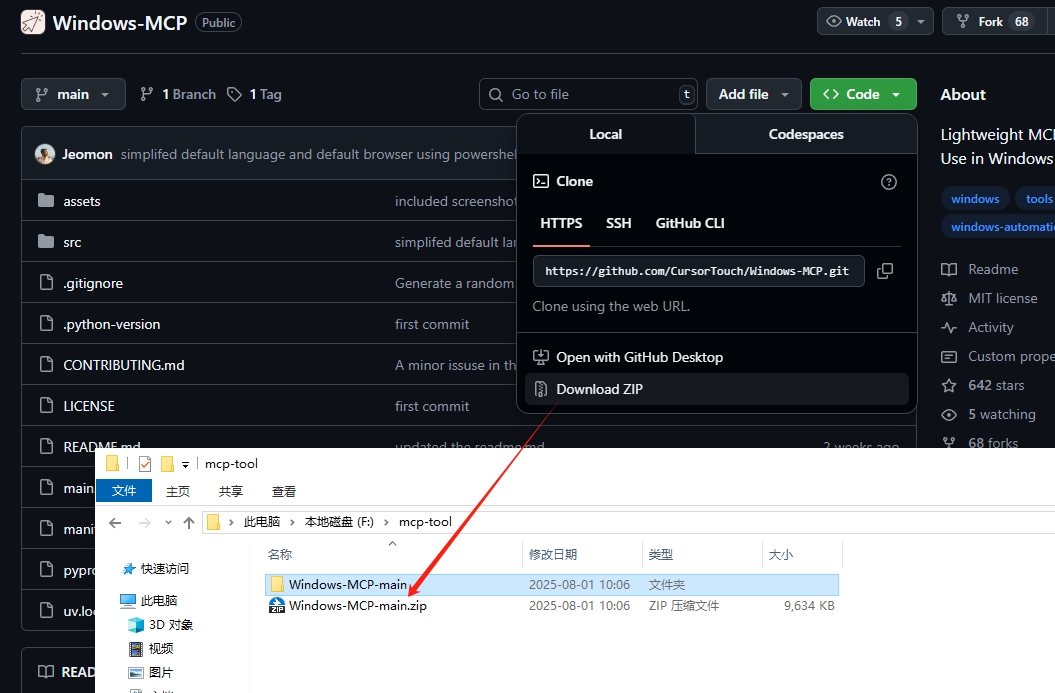The image size is (1055, 693).
Task: Click the Readme book icon in About
Action: (949, 269)
